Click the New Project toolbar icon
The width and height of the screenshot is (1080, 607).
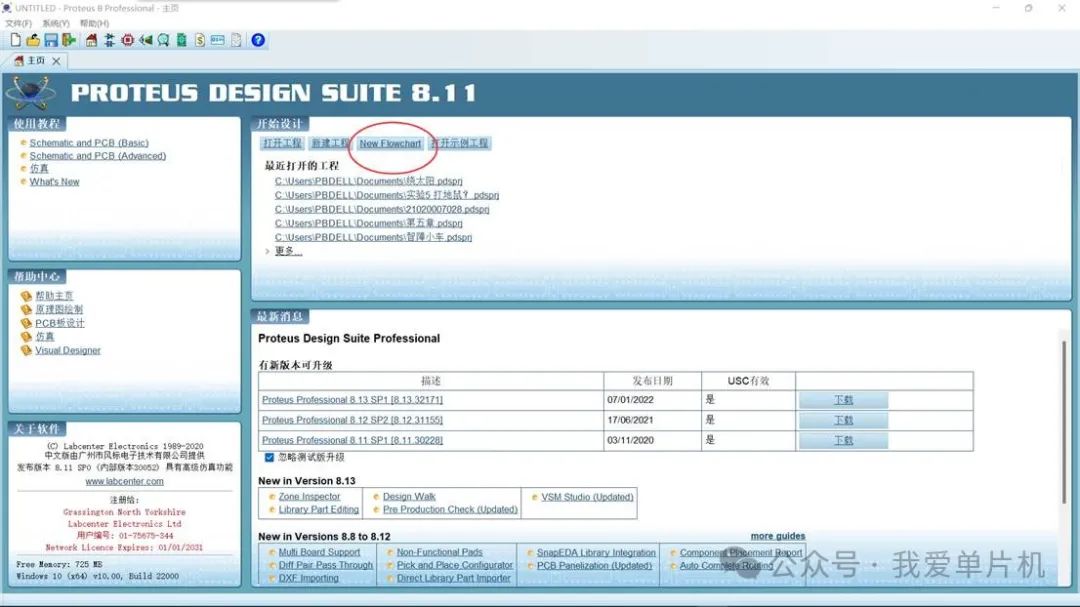tap(15, 40)
